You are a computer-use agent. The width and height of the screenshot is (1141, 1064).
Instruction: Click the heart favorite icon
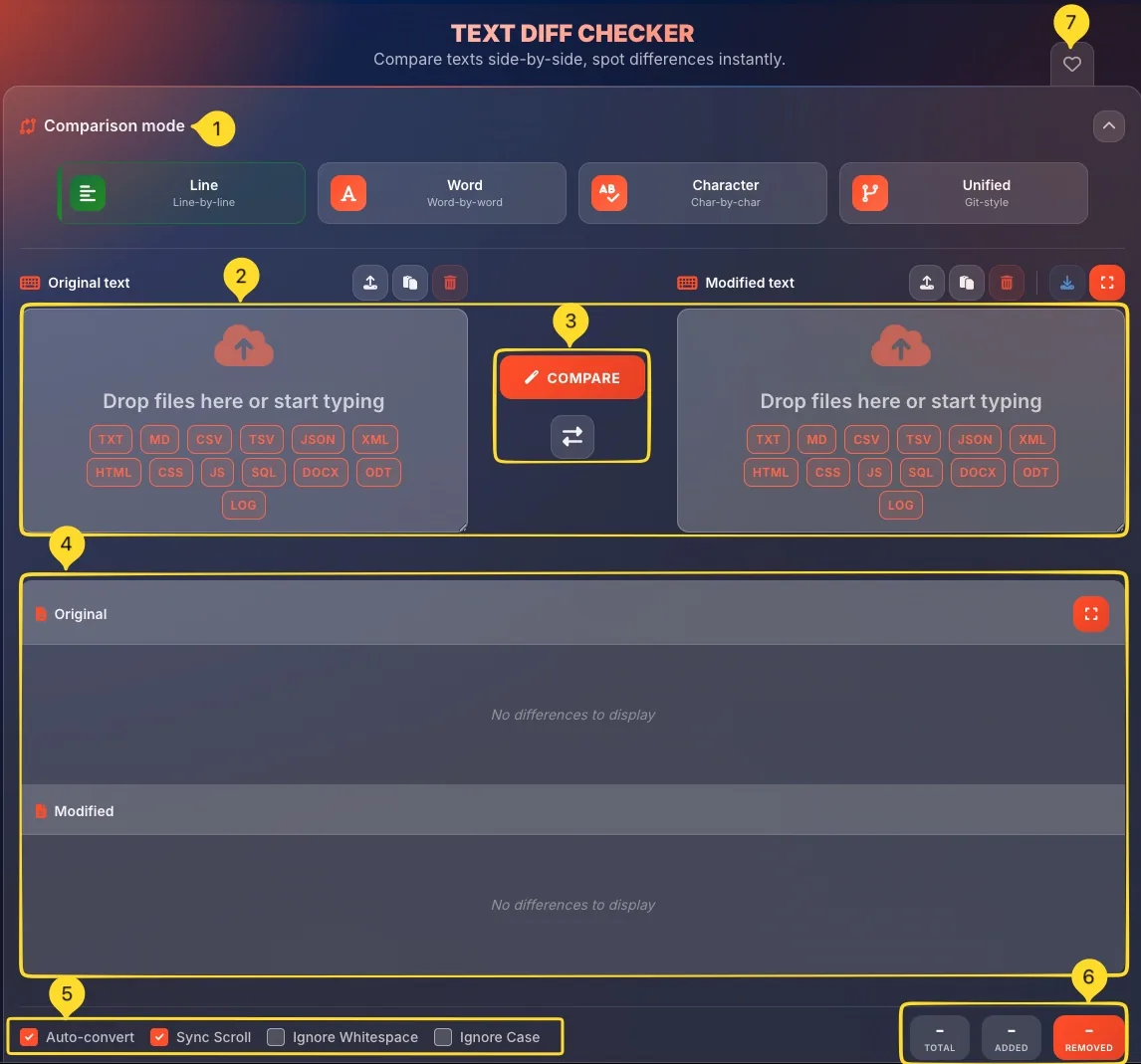click(x=1071, y=64)
